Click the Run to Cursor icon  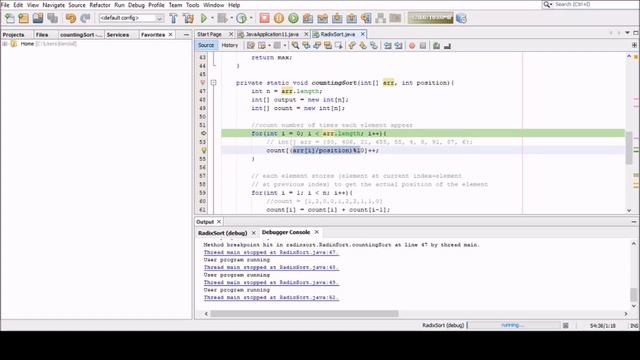point(366,18)
